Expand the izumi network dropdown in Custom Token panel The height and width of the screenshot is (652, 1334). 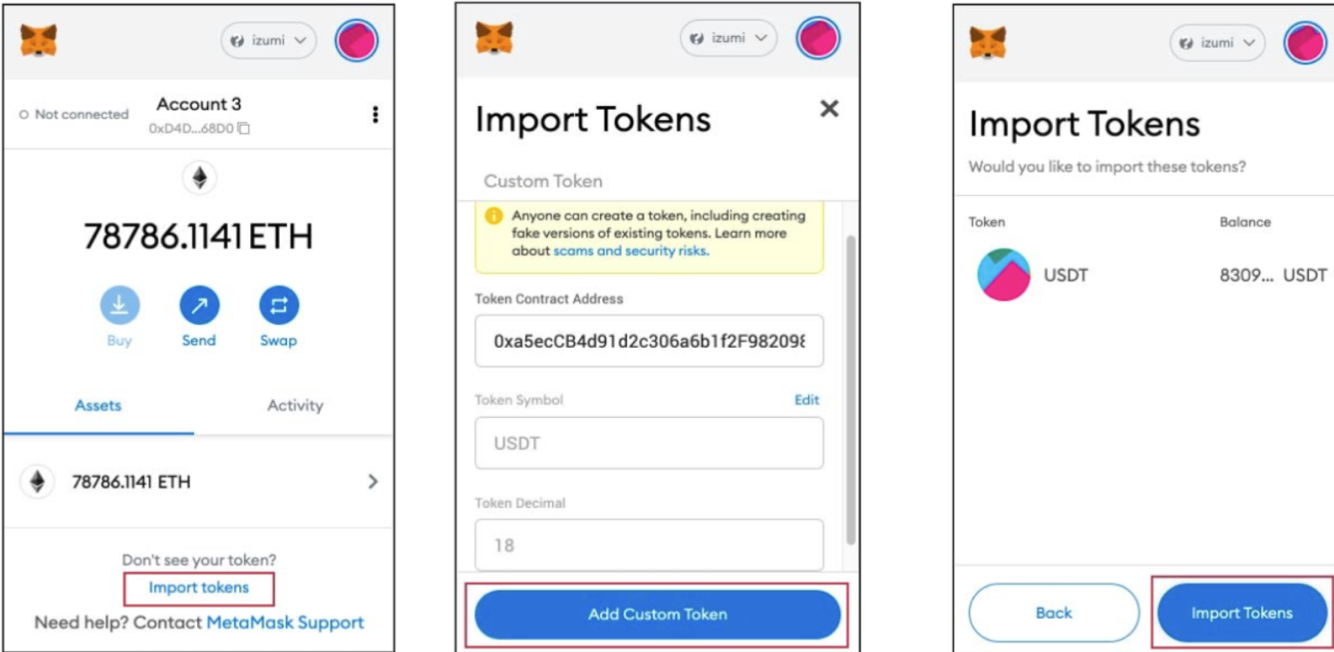pyautogui.click(x=728, y=38)
